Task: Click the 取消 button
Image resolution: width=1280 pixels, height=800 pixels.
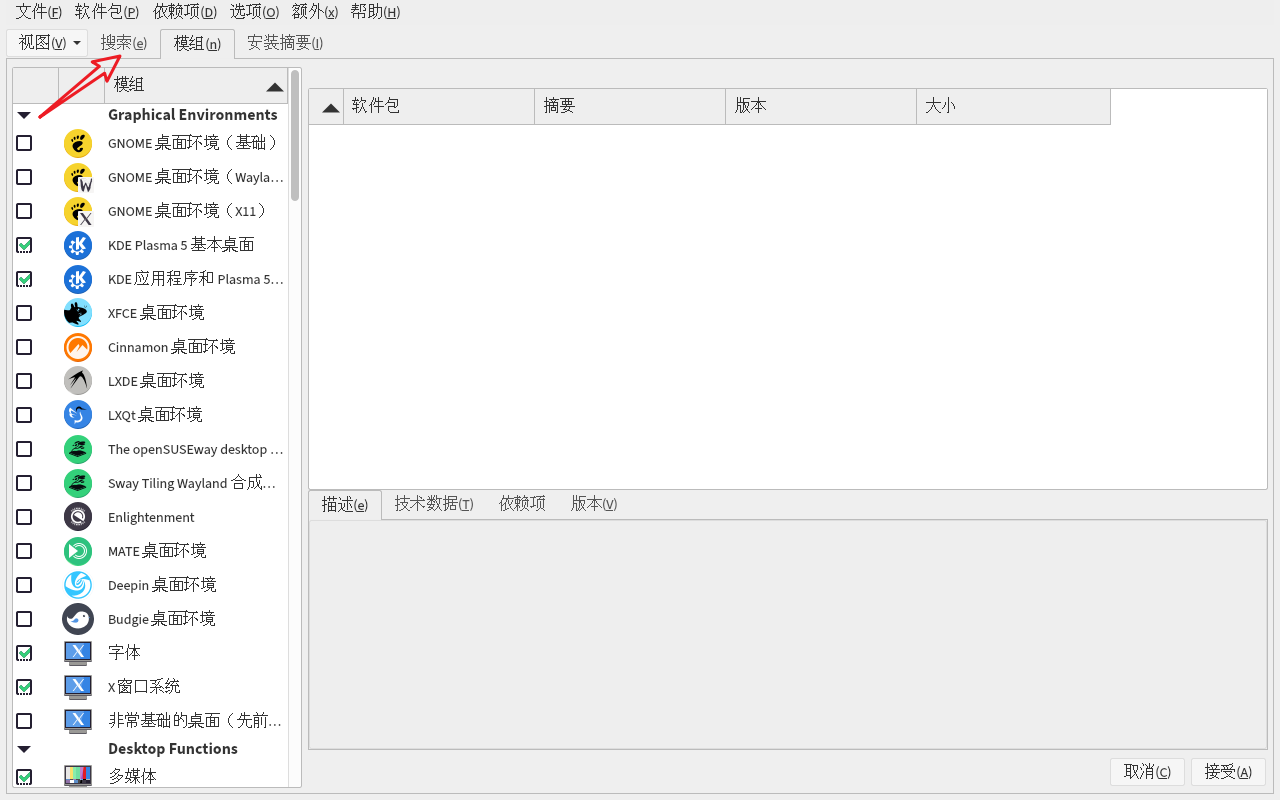Action: point(1148,772)
